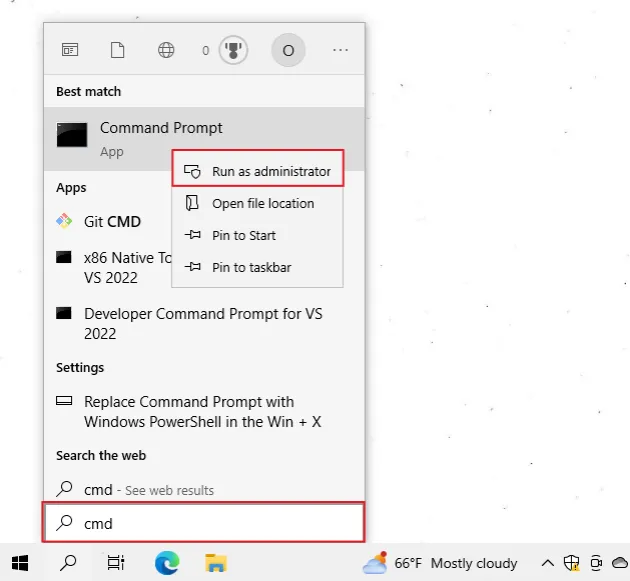
Task: Launch Microsoft Edge from taskbar
Action: [167, 563]
